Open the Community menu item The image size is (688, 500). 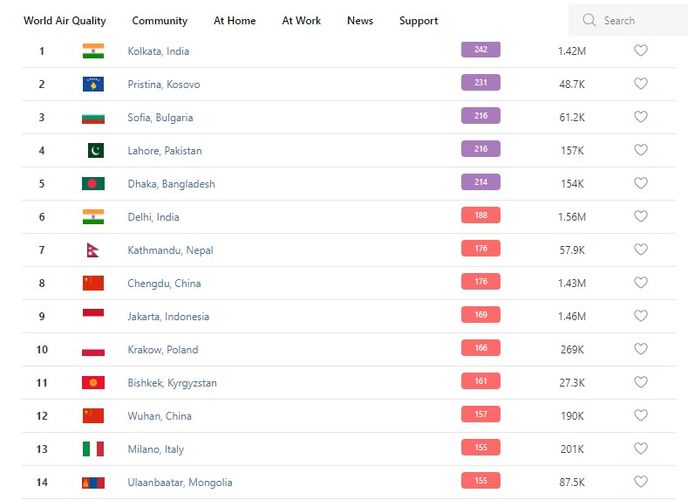pyautogui.click(x=160, y=21)
